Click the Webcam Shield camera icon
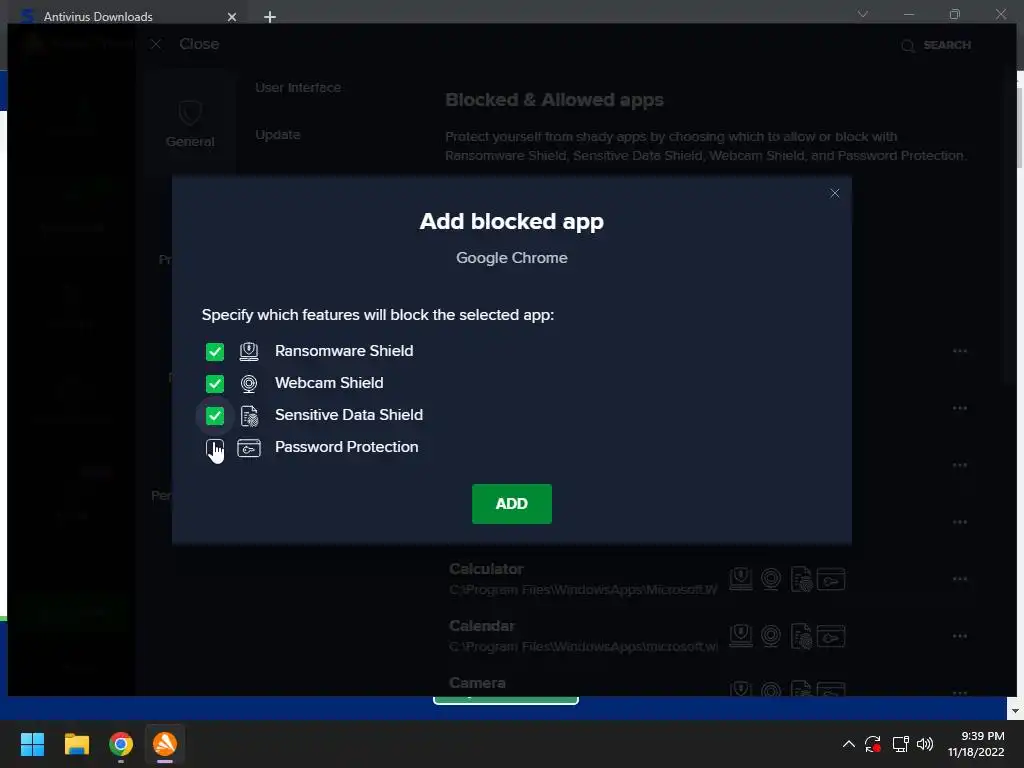 pyautogui.click(x=249, y=383)
